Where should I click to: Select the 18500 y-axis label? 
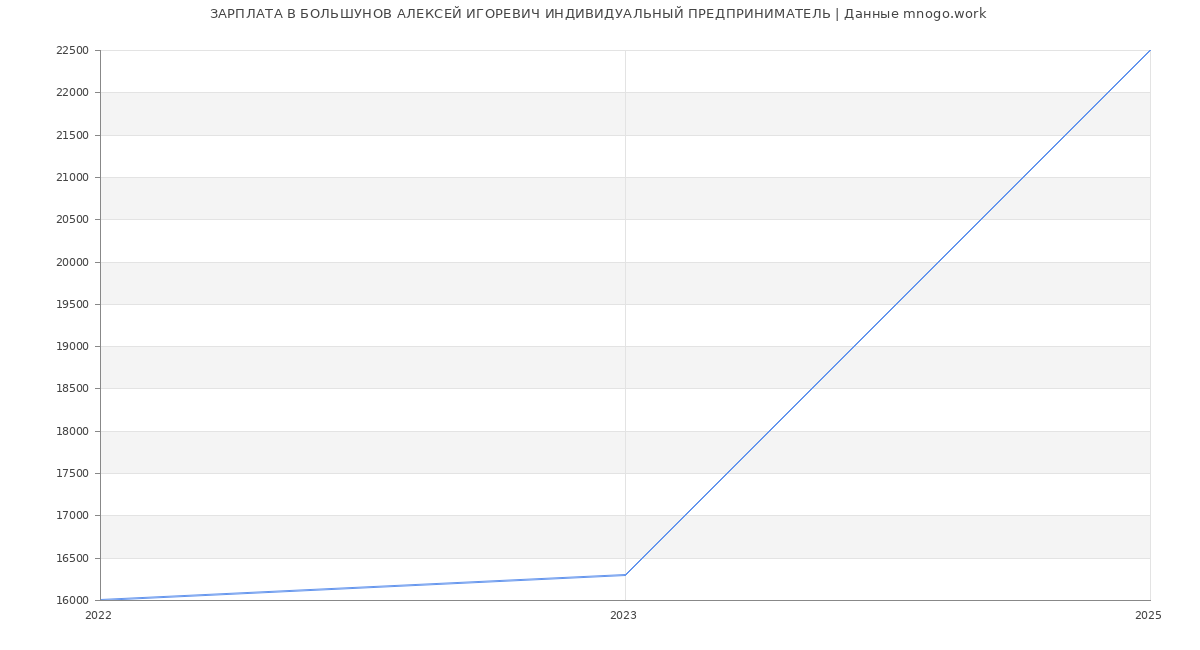[x=73, y=389]
